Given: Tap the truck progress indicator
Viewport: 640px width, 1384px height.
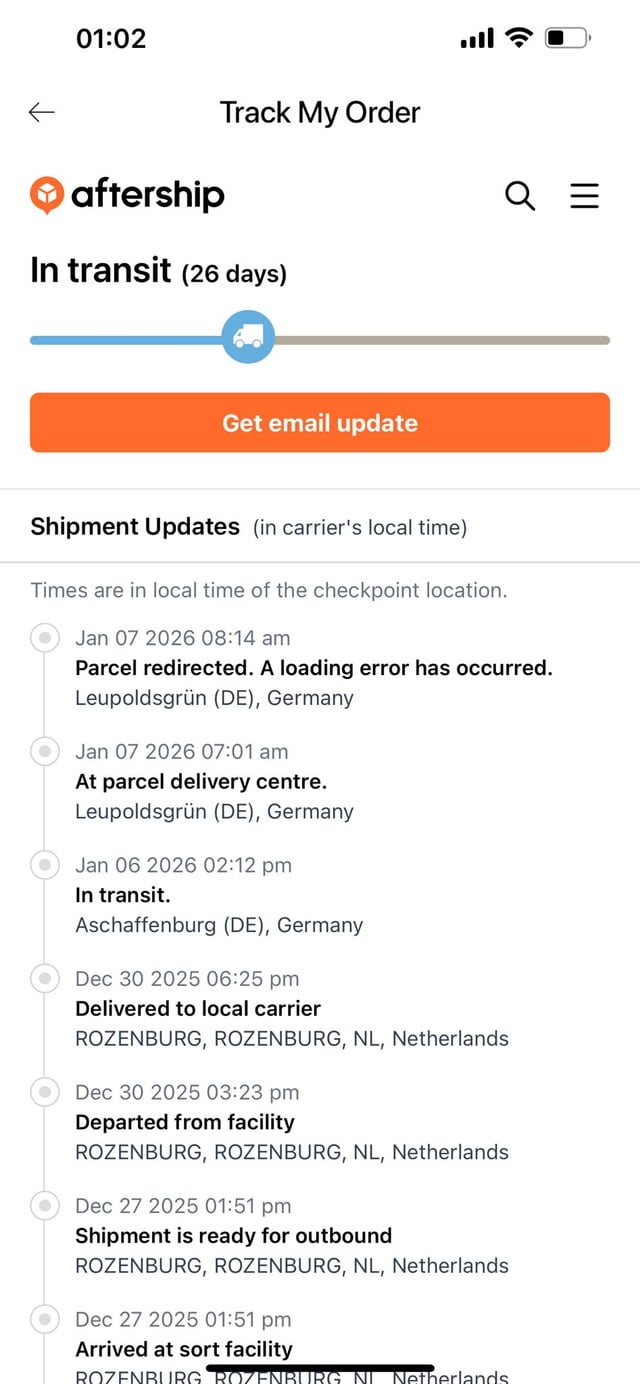Looking at the screenshot, I should (x=248, y=337).
